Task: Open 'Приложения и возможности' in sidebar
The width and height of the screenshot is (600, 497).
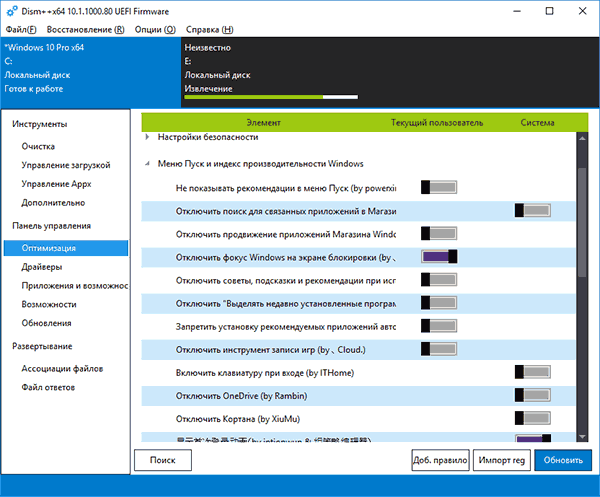Action: tap(75, 285)
